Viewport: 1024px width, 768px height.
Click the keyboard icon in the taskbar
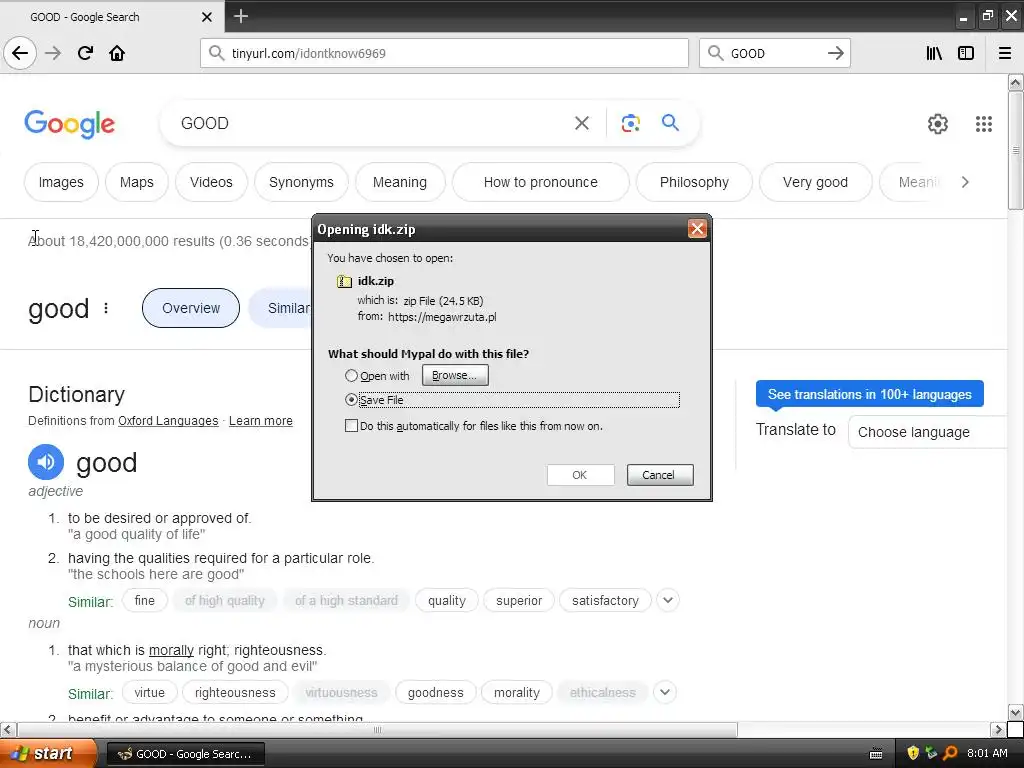point(876,754)
